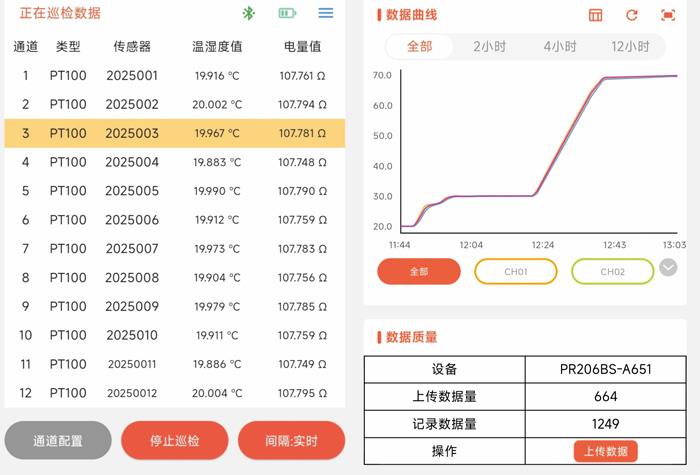Image resolution: width=700 pixels, height=475 pixels.
Task: Switch to the 2小时 time range tab
Action: pos(490,47)
